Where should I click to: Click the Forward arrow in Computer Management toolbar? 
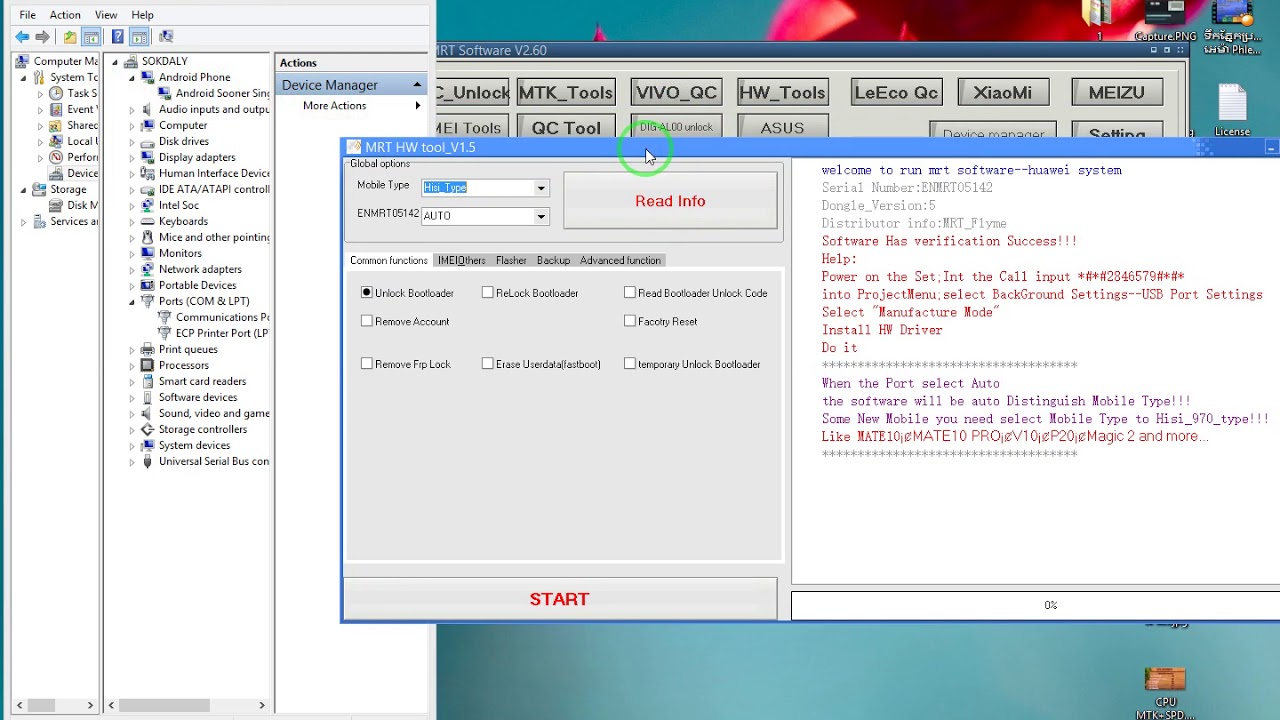tap(42, 37)
